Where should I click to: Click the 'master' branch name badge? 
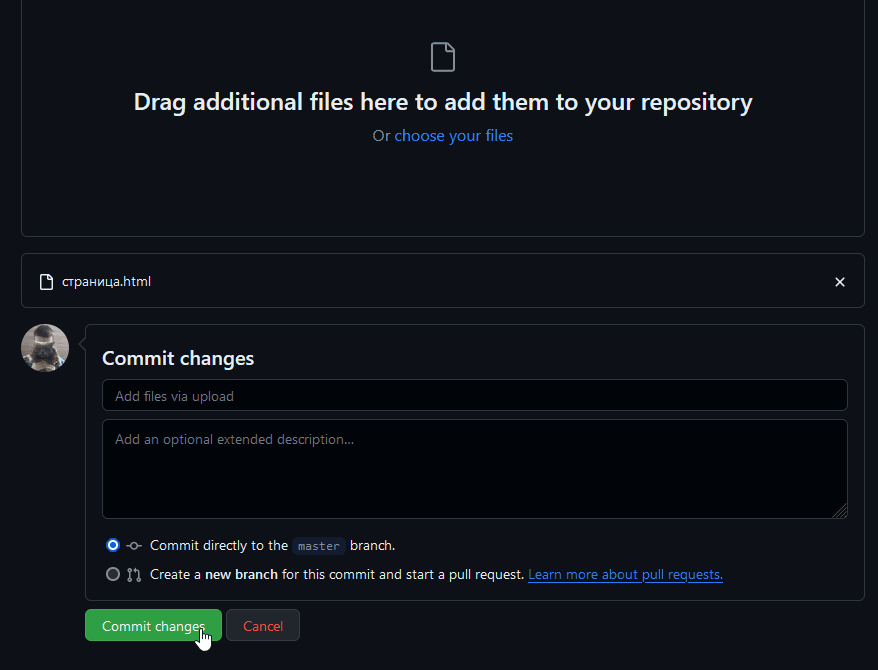319,546
